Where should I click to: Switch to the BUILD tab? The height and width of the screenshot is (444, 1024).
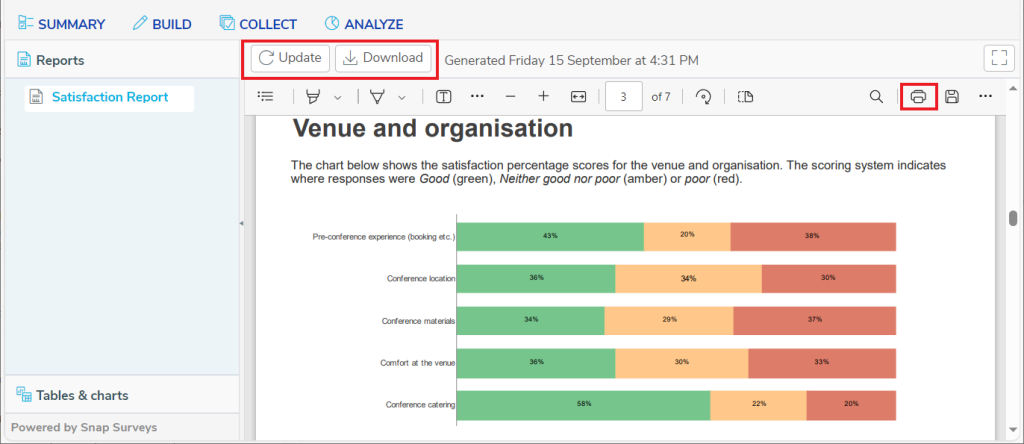(x=162, y=24)
